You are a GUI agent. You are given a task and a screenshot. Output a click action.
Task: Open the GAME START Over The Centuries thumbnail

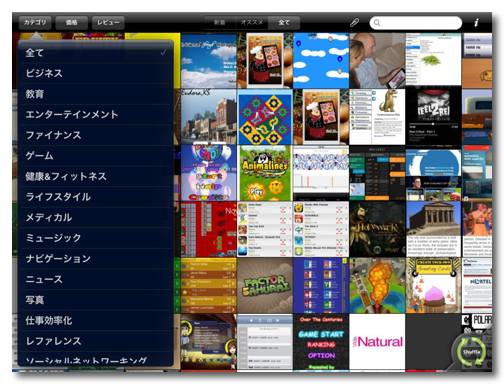tap(321, 342)
